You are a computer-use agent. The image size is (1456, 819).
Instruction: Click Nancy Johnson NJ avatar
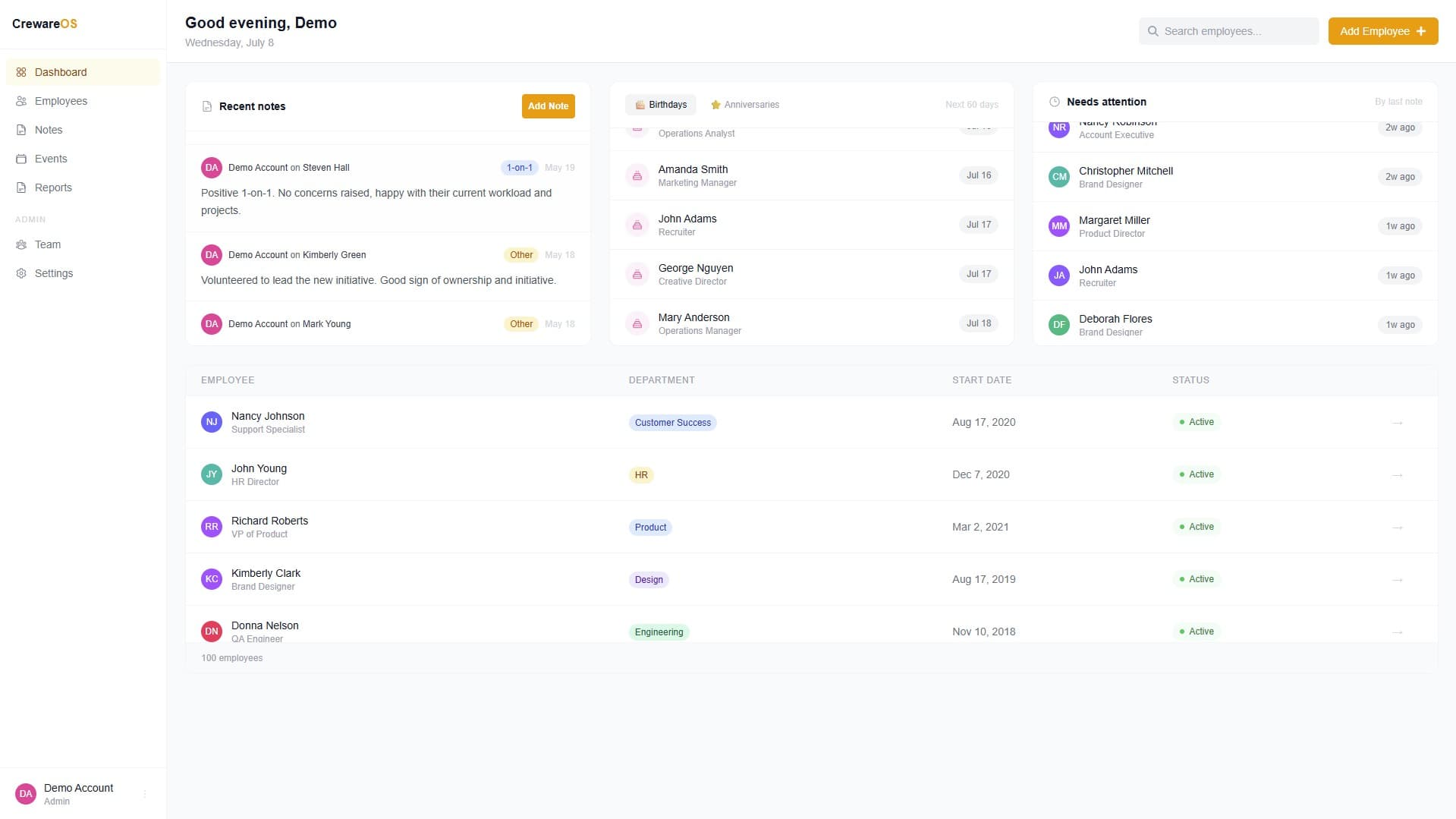pyautogui.click(x=212, y=422)
